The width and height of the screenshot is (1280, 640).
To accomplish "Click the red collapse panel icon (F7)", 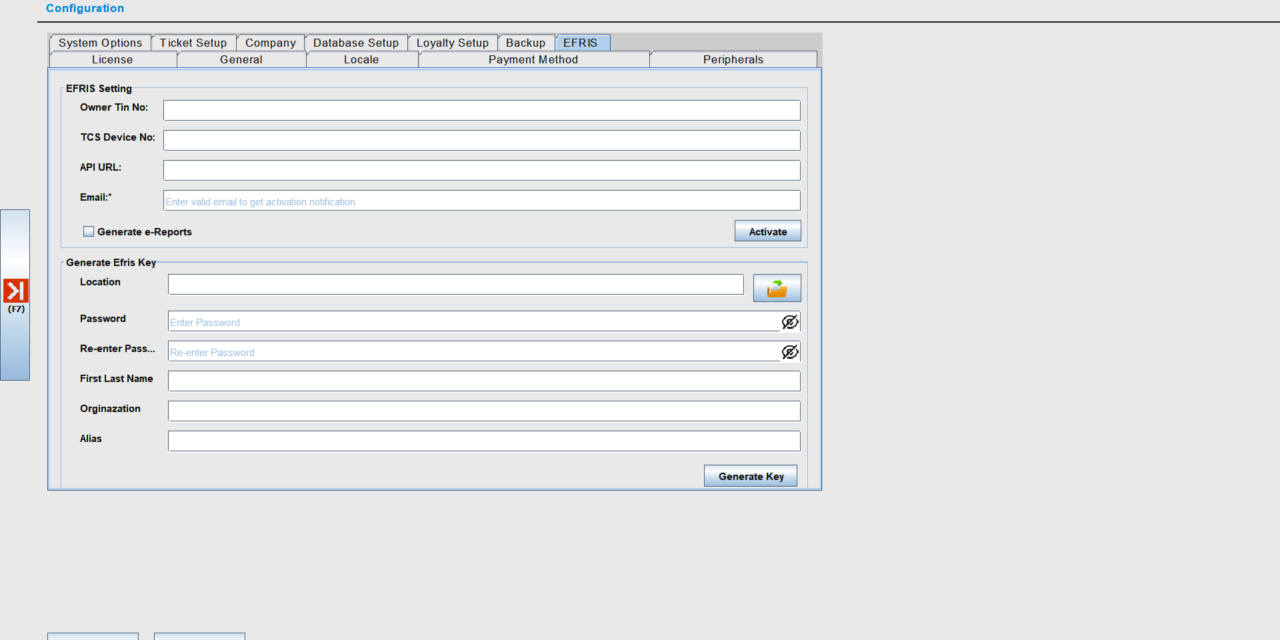I will (16, 291).
